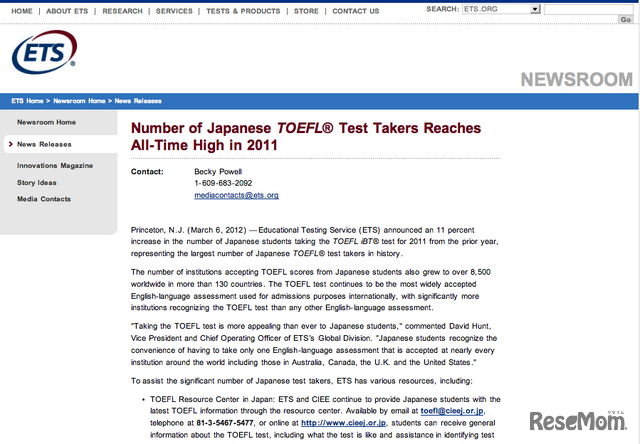This screenshot has height=444, width=640.
Task: Open CONTACT US page
Action: [x=355, y=11]
